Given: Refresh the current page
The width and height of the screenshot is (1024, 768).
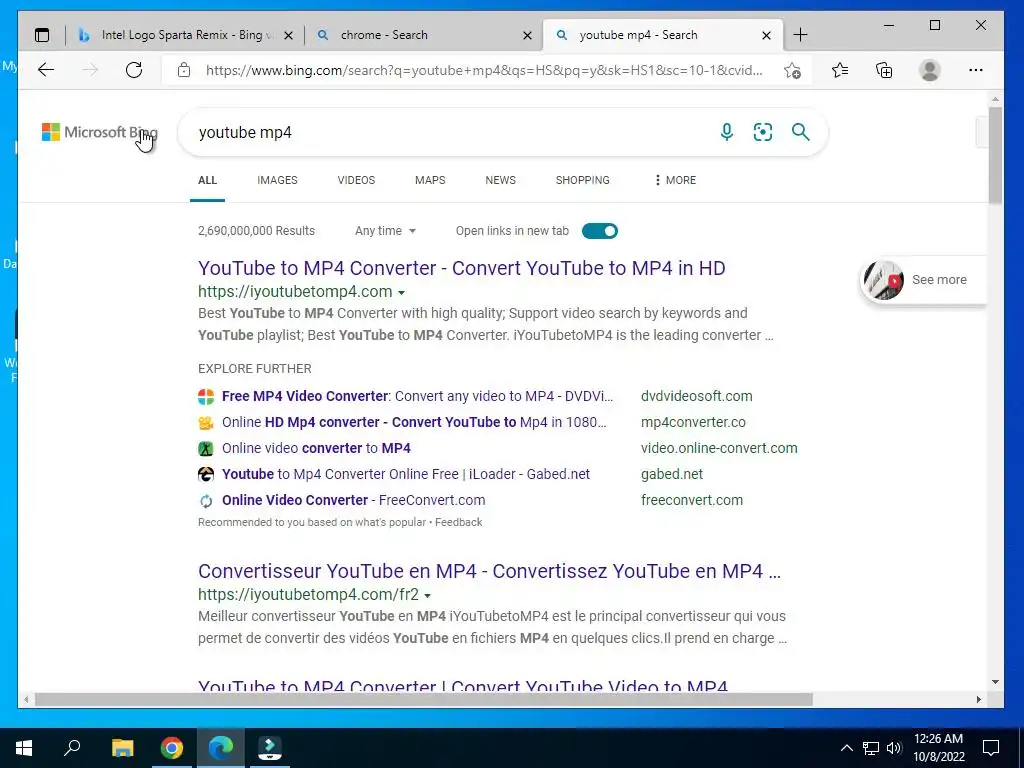Looking at the screenshot, I should click(x=134, y=70).
